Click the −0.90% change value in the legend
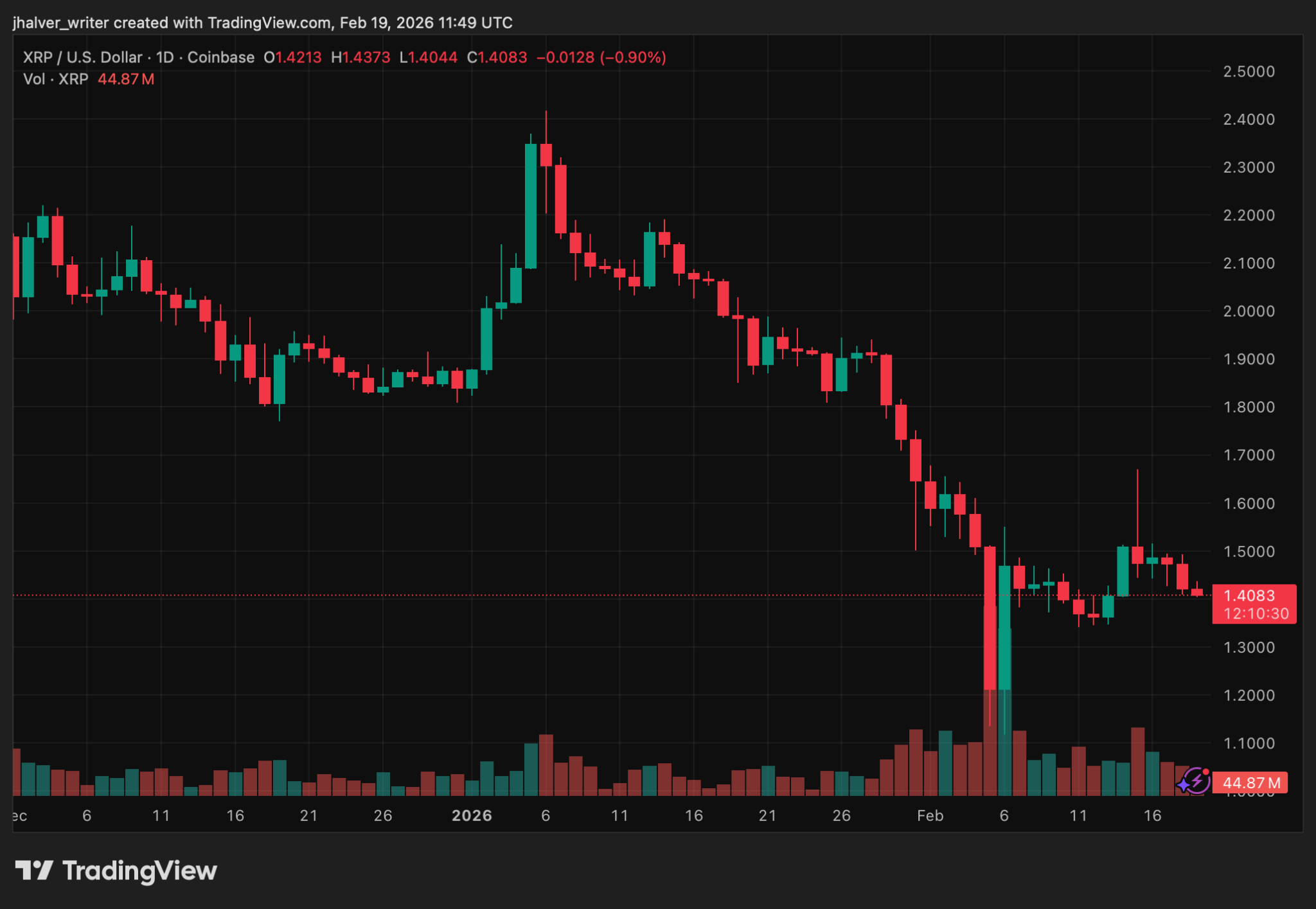1316x909 pixels. point(634,57)
